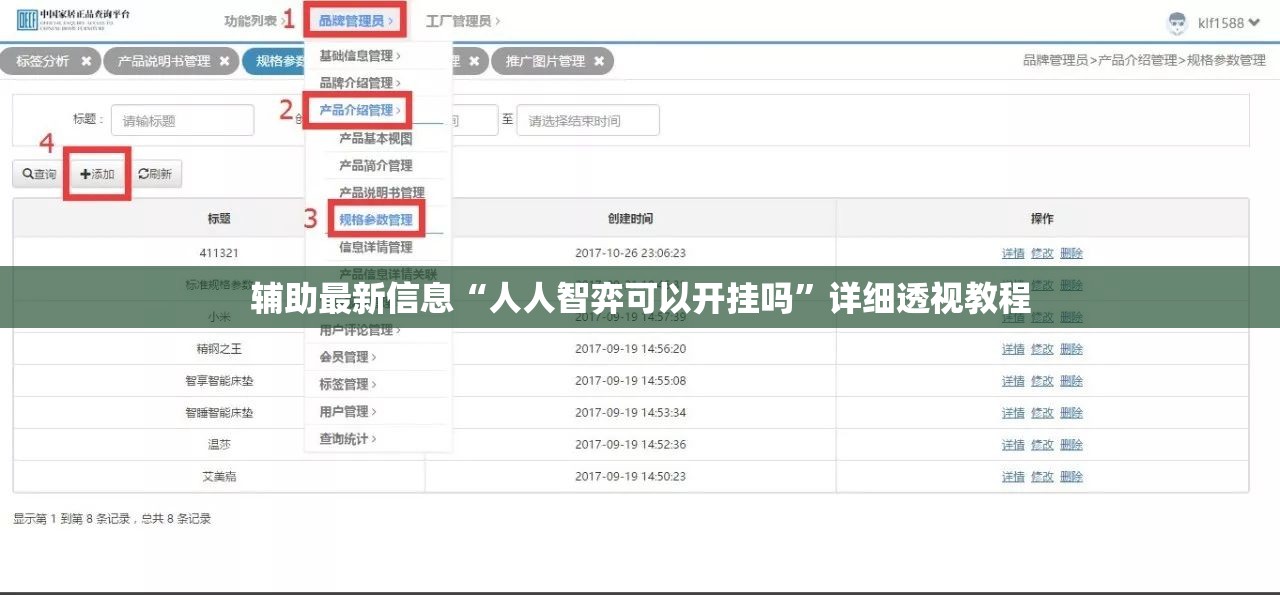Expand 品牌介绍管理 submenu
Screen dimensions: 1280x595
click(x=360, y=83)
